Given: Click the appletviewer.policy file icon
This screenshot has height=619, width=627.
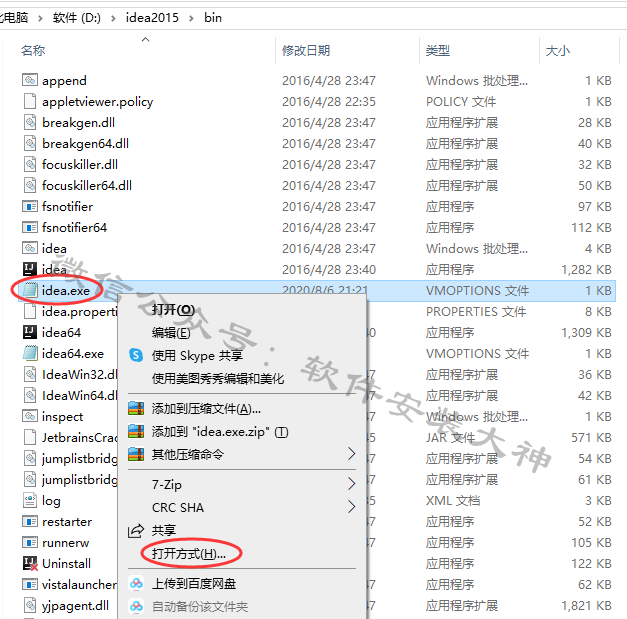Looking at the screenshot, I should click(30, 101).
